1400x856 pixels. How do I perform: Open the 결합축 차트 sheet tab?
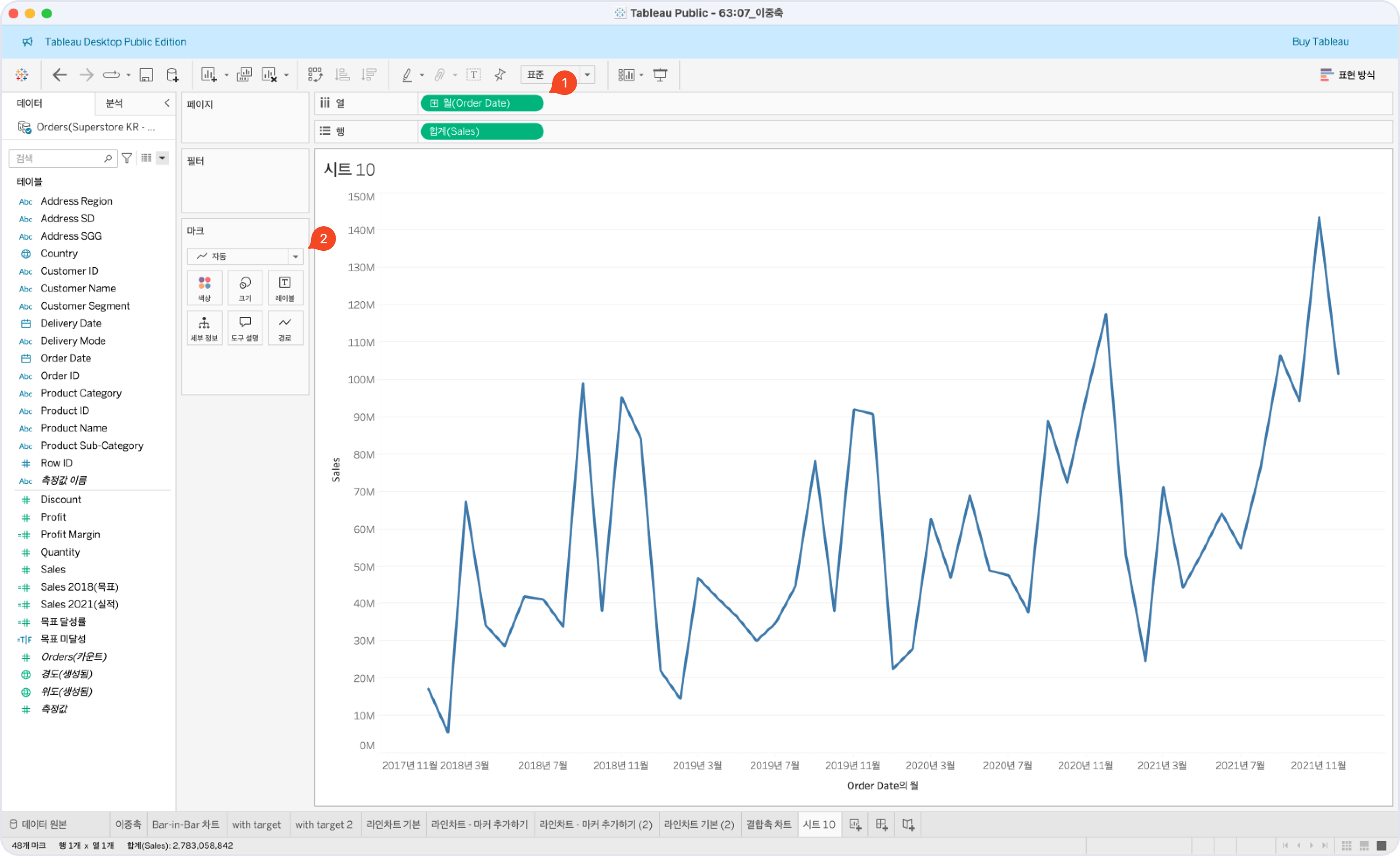[x=768, y=824]
